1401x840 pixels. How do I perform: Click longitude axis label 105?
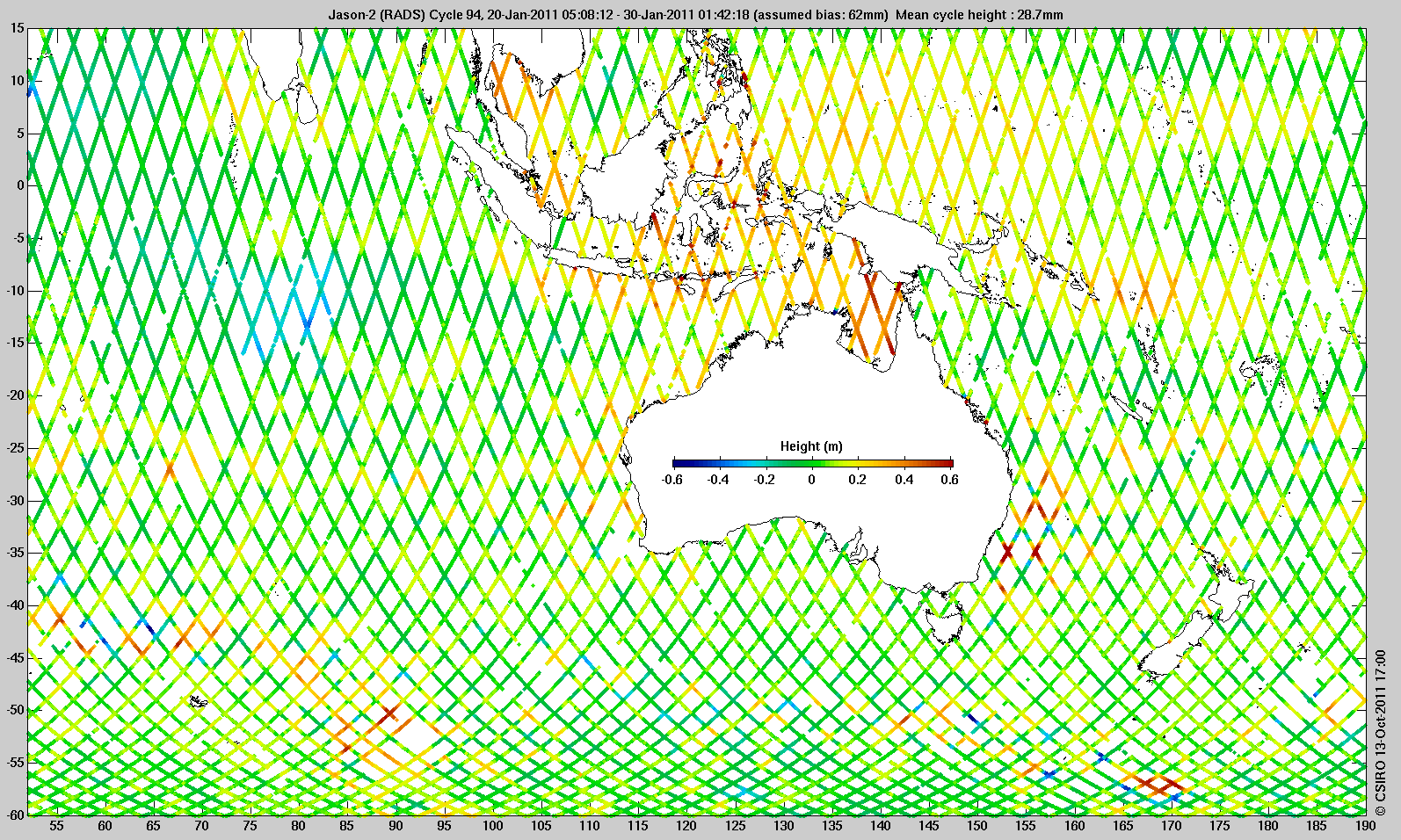pos(541,826)
